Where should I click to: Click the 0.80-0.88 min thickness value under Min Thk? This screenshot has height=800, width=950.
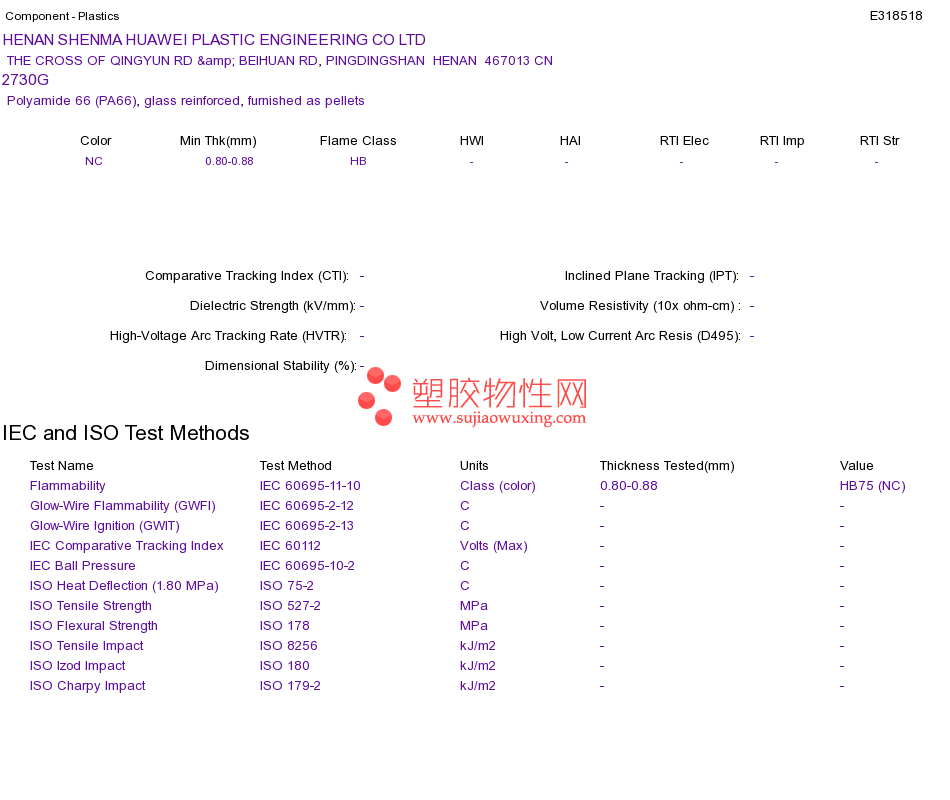[229, 161]
